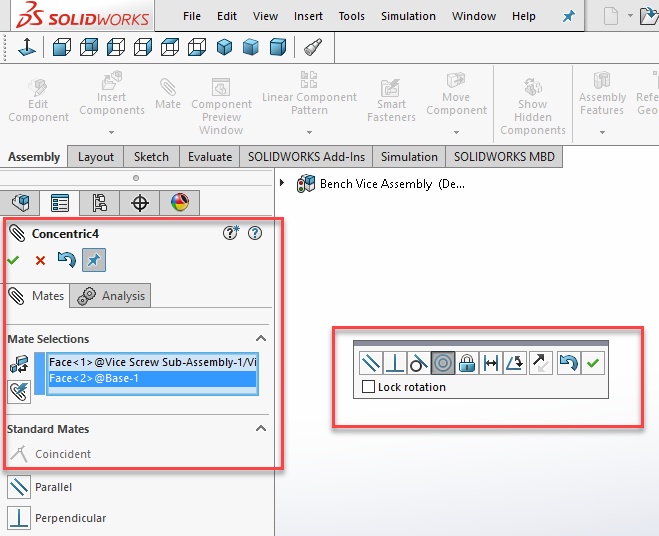This screenshot has width=659, height=536.
Task: Choose Perpendicular standard mate
Action: click(x=57, y=518)
